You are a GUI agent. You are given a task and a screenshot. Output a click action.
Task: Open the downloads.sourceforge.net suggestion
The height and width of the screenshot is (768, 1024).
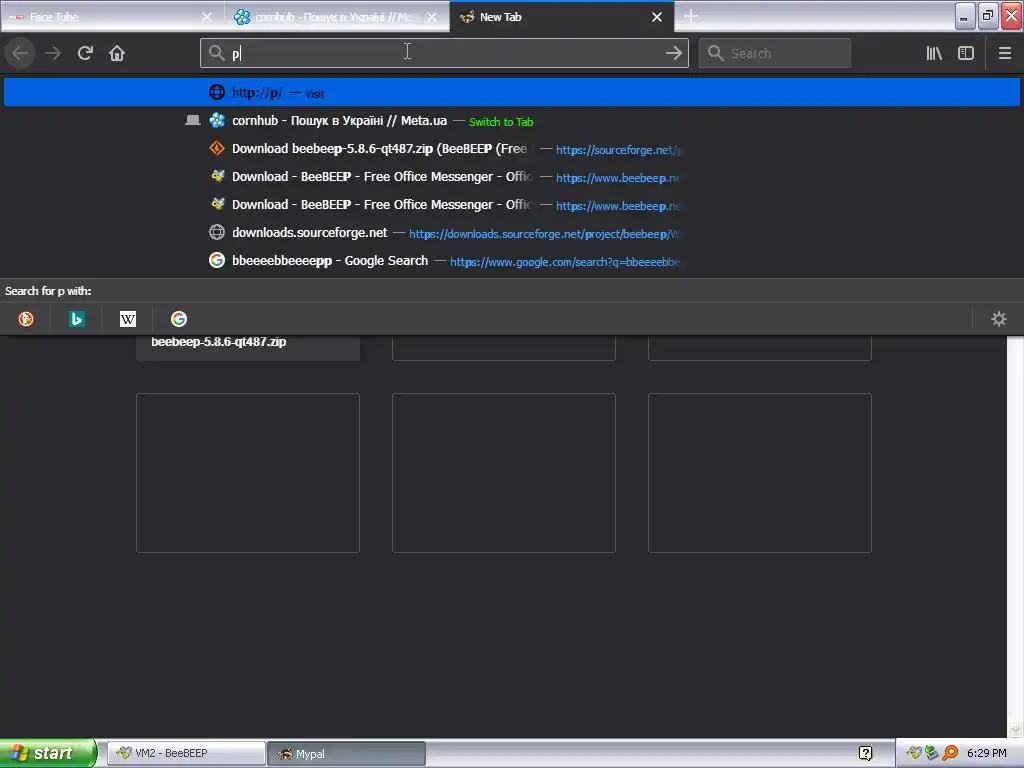pos(512,232)
